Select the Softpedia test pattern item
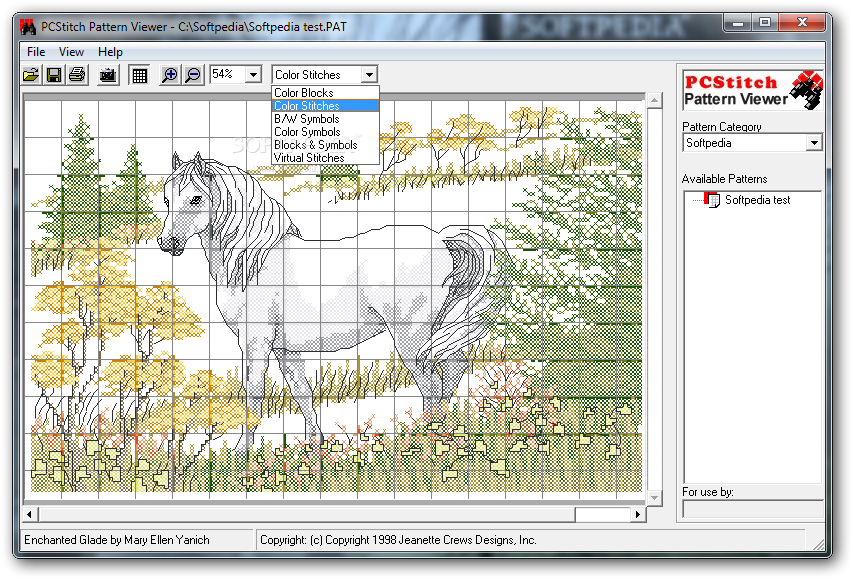853x579 pixels. (x=757, y=200)
